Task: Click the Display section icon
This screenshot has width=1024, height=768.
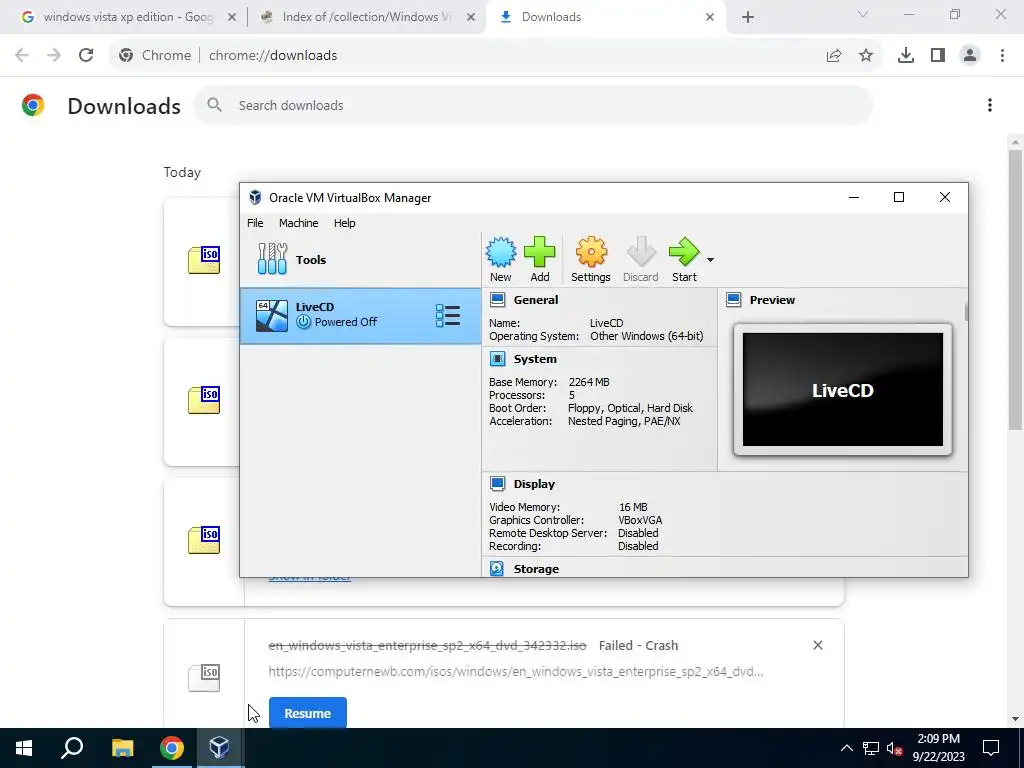Action: coord(497,483)
